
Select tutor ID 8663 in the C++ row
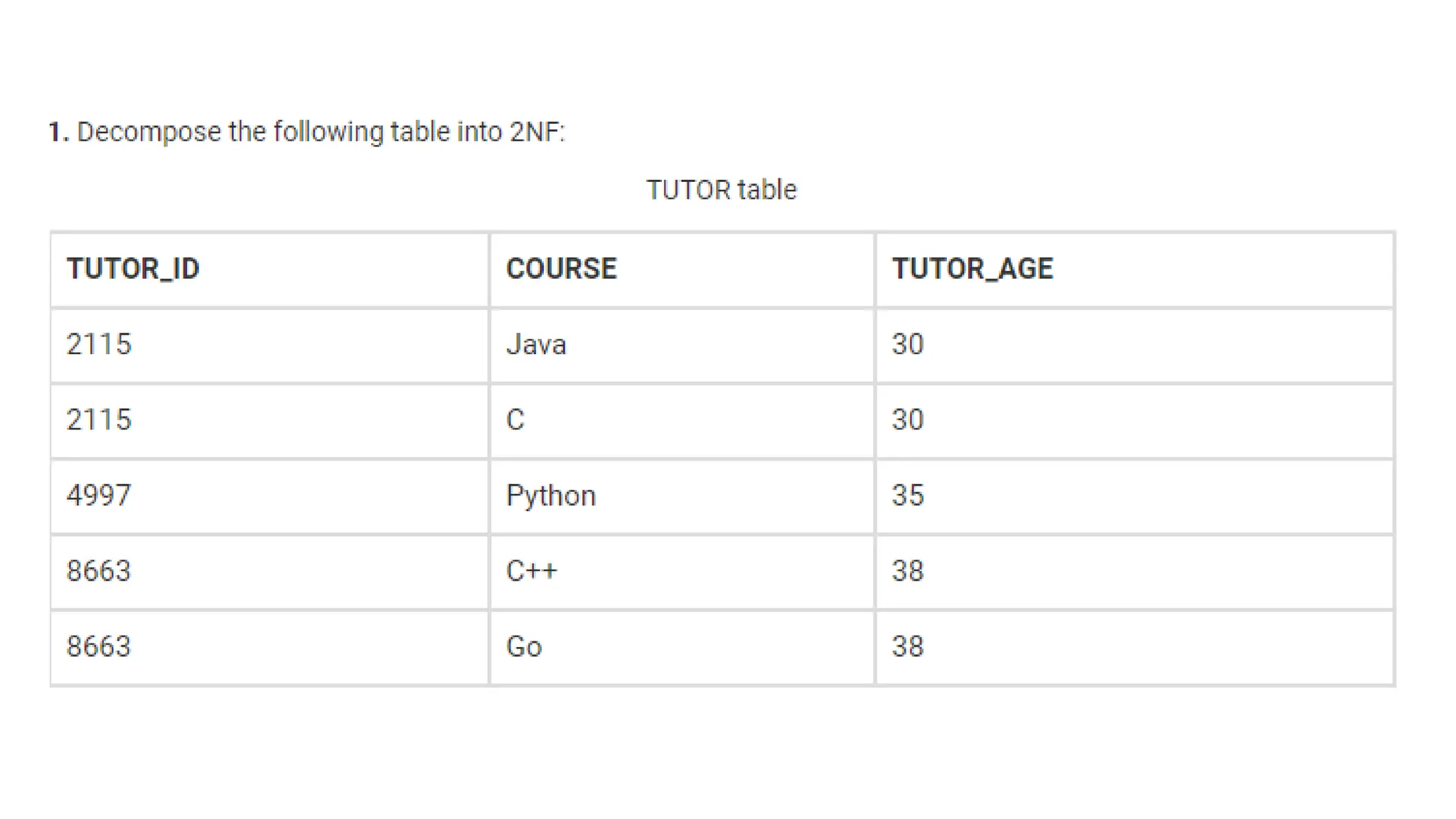[99, 571]
